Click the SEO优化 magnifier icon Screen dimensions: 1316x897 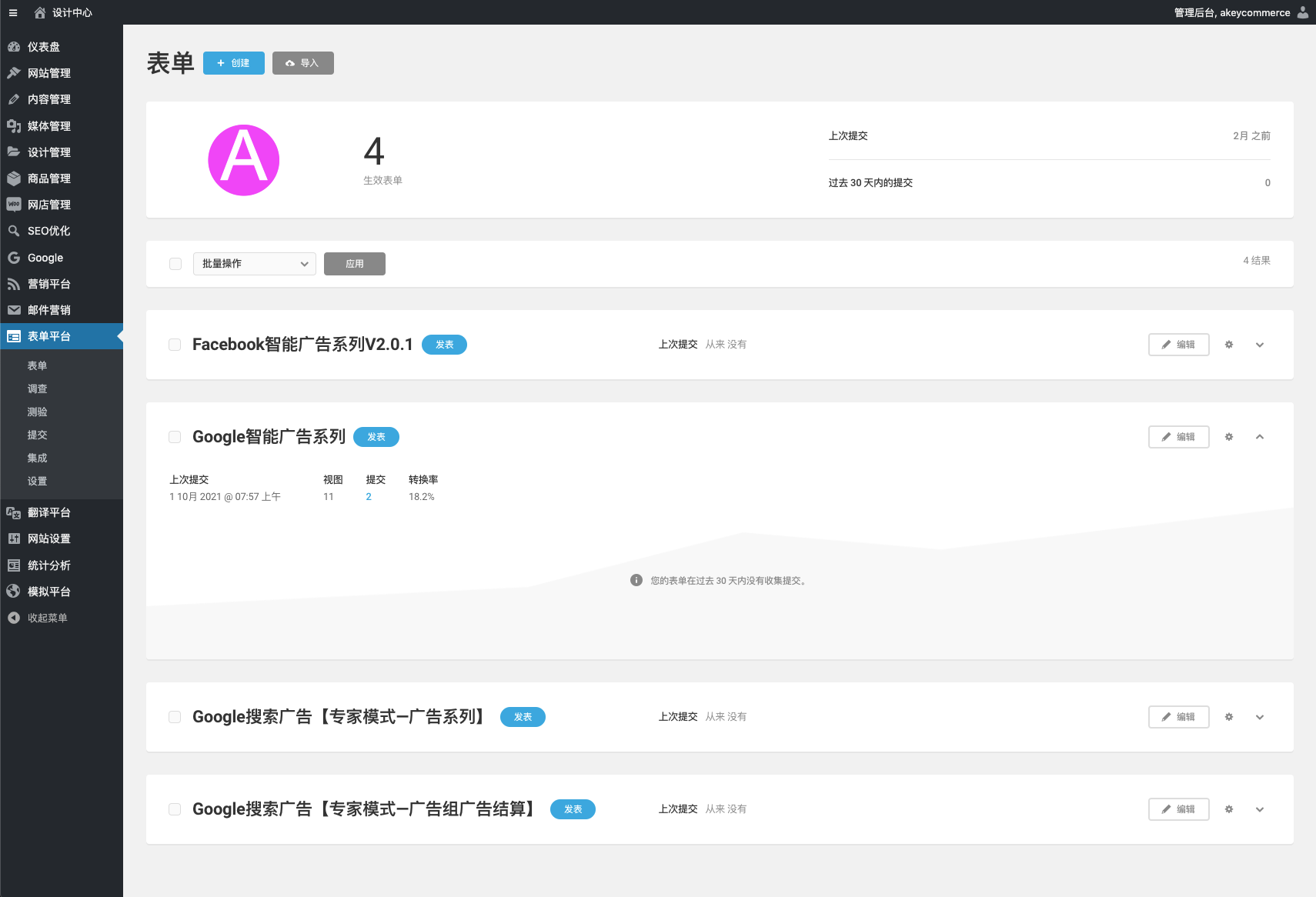pyautogui.click(x=14, y=231)
